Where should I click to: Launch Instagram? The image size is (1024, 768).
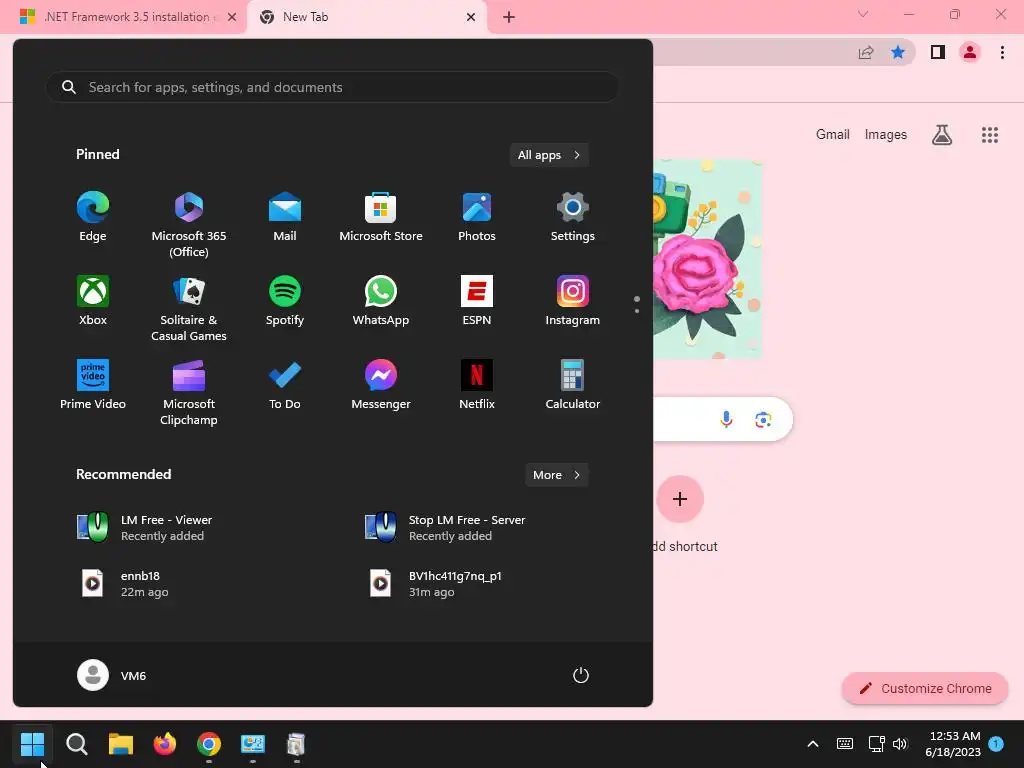(573, 302)
